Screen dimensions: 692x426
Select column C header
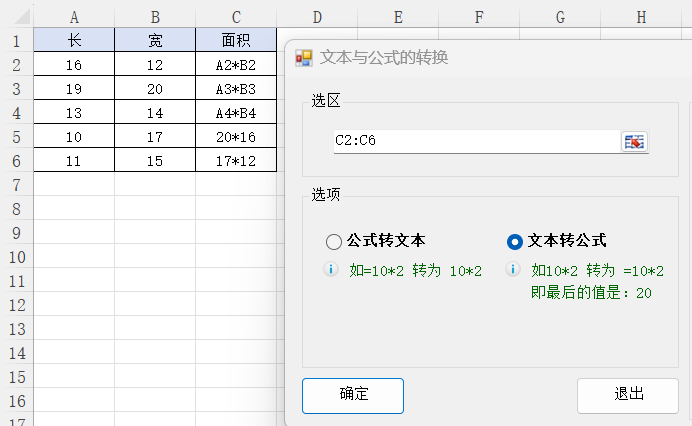236,17
